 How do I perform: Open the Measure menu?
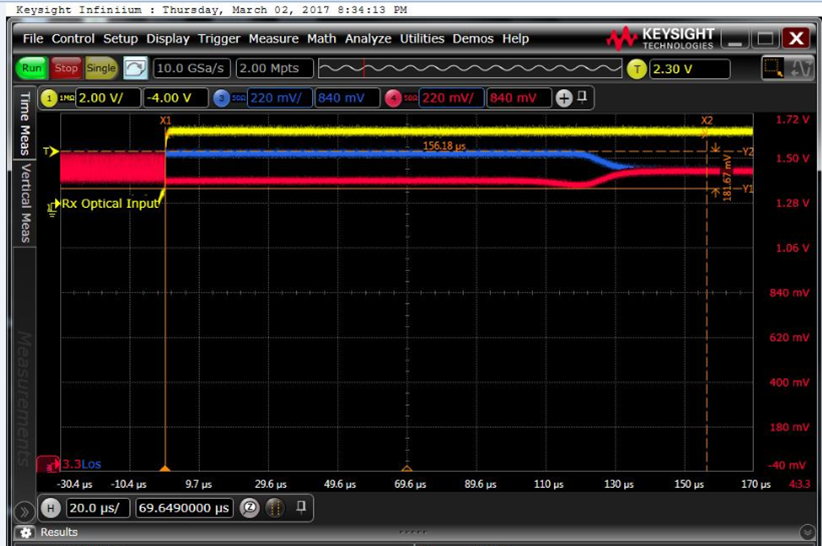[x=273, y=39]
